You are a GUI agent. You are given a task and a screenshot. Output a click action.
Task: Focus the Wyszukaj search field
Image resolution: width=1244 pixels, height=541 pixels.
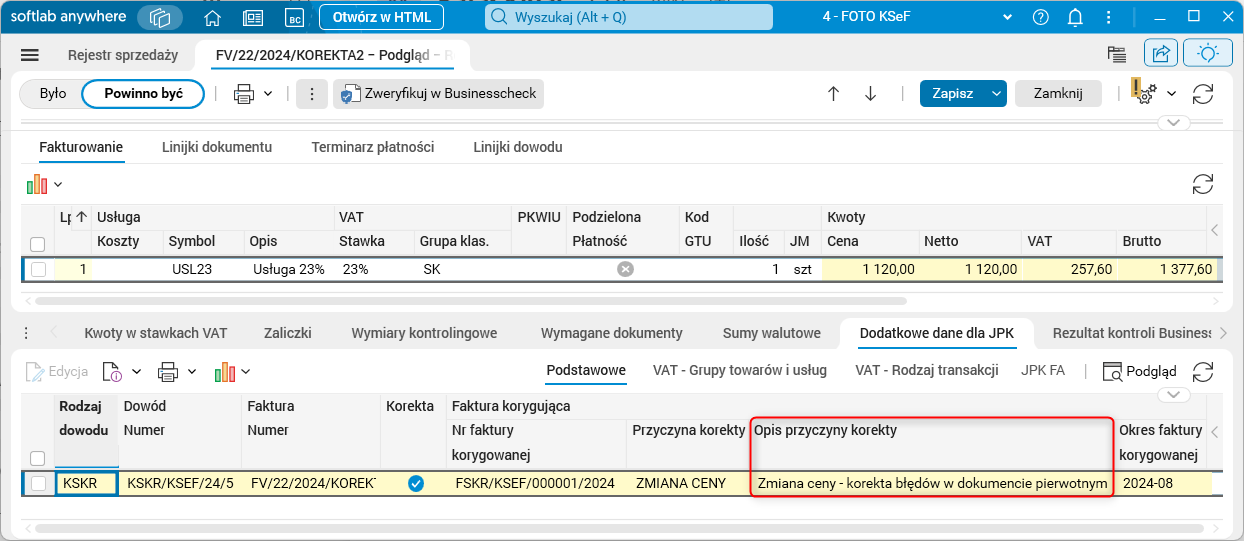629,17
